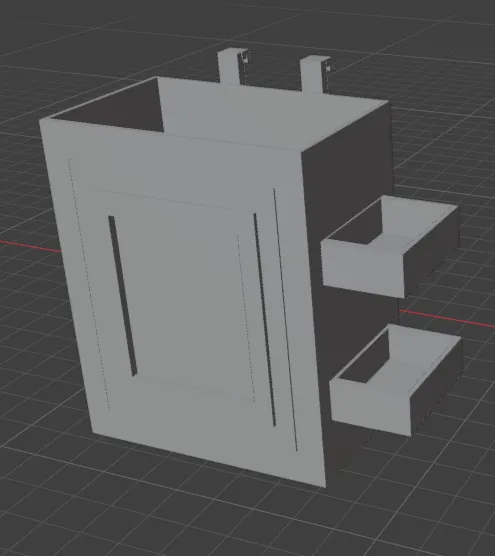Image resolution: width=495 pixels, height=556 pixels.
Task: Click the red axis line right of the drawers
Action: click(x=447, y=318)
